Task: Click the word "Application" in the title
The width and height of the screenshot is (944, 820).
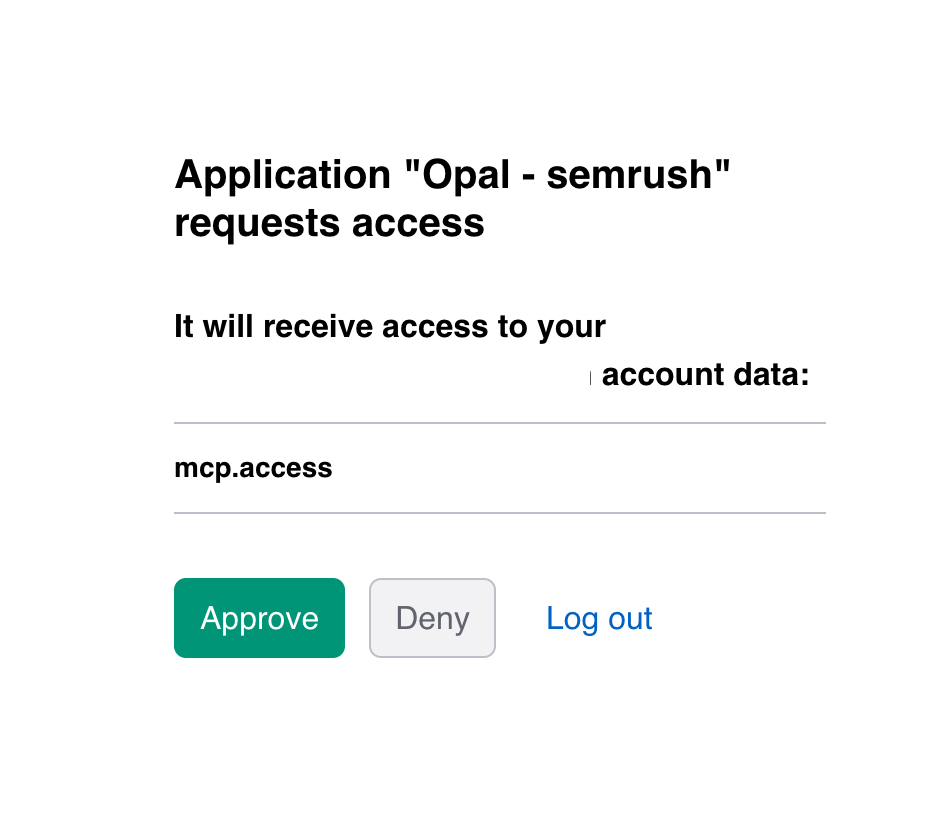Action: pos(282,175)
